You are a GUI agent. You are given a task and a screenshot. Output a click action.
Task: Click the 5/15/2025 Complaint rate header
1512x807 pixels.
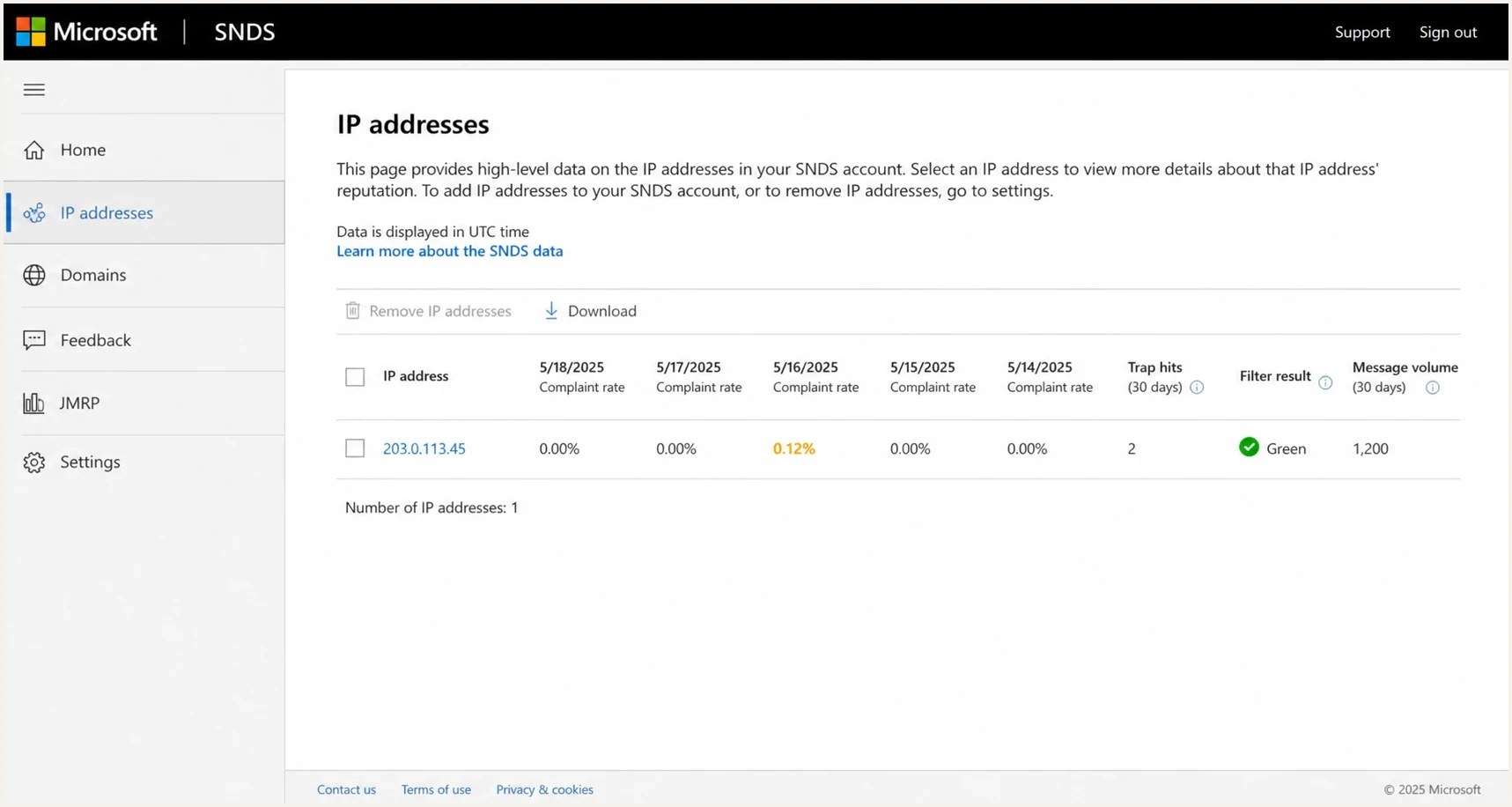click(x=933, y=377)
